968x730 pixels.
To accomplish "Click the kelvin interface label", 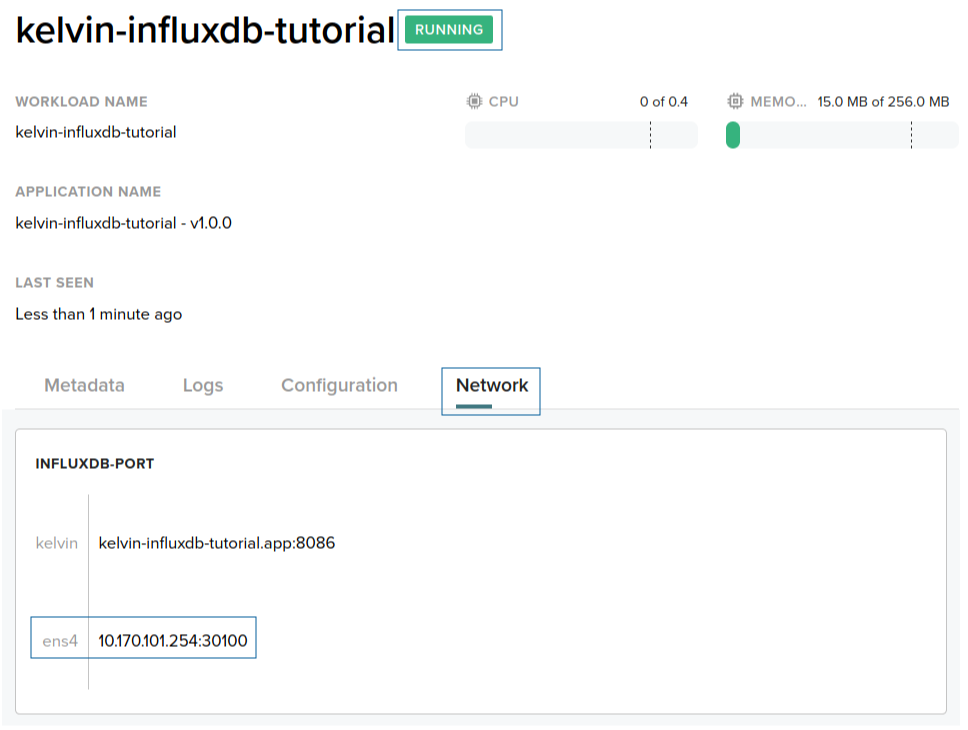I will 57,543.
